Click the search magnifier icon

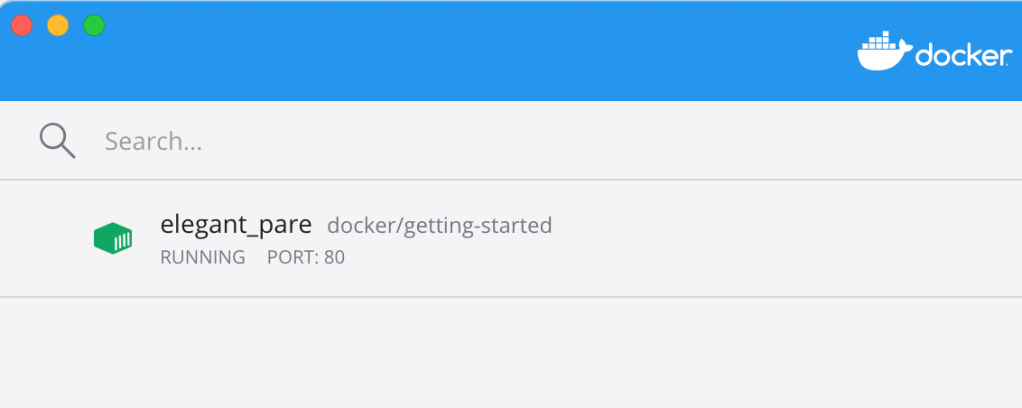[x=57, y=141]
